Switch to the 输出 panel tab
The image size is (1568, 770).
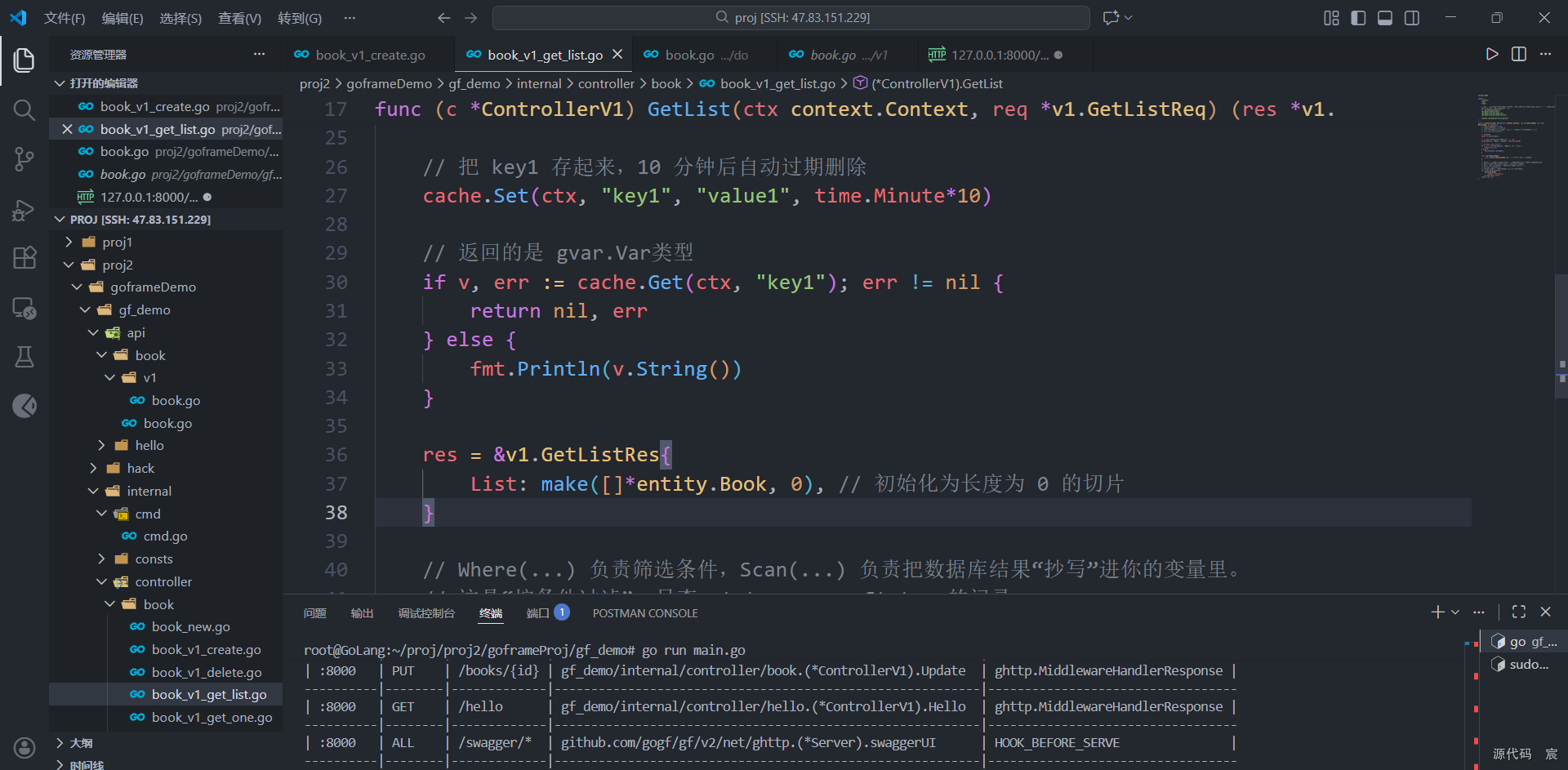pos(362,613)
